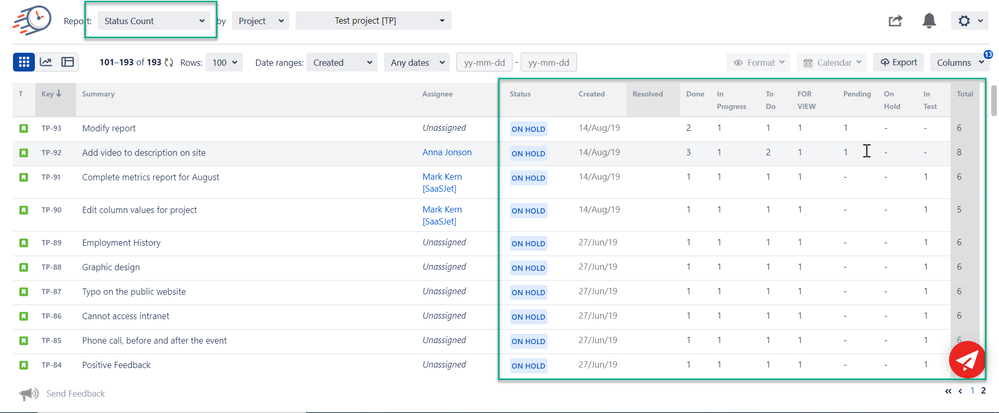Open issue key TP-93

click(52, 128)
